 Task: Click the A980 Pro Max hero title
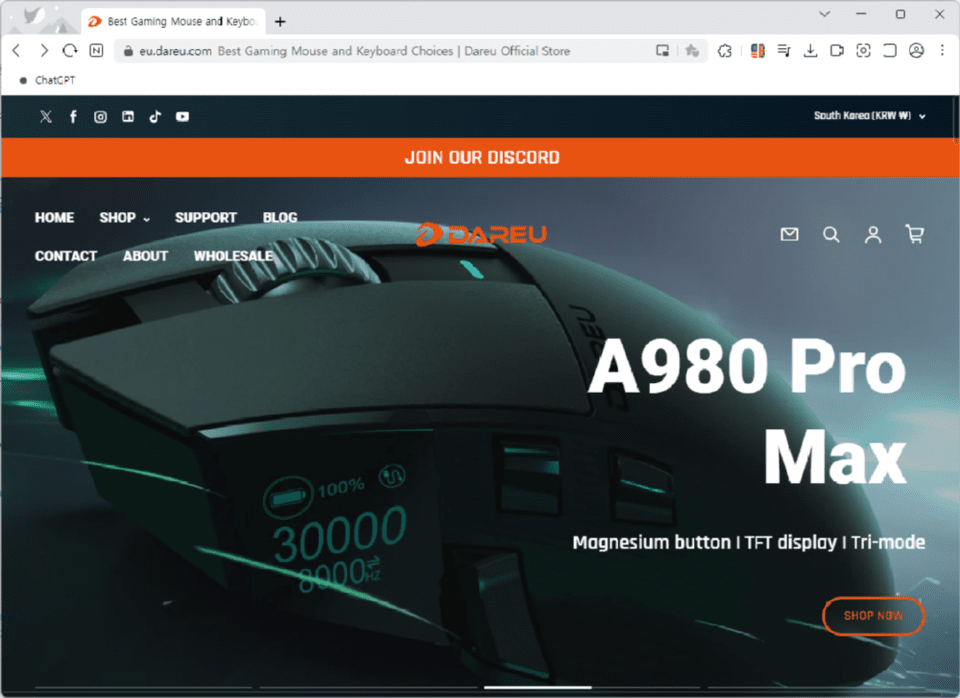(746, 411)
